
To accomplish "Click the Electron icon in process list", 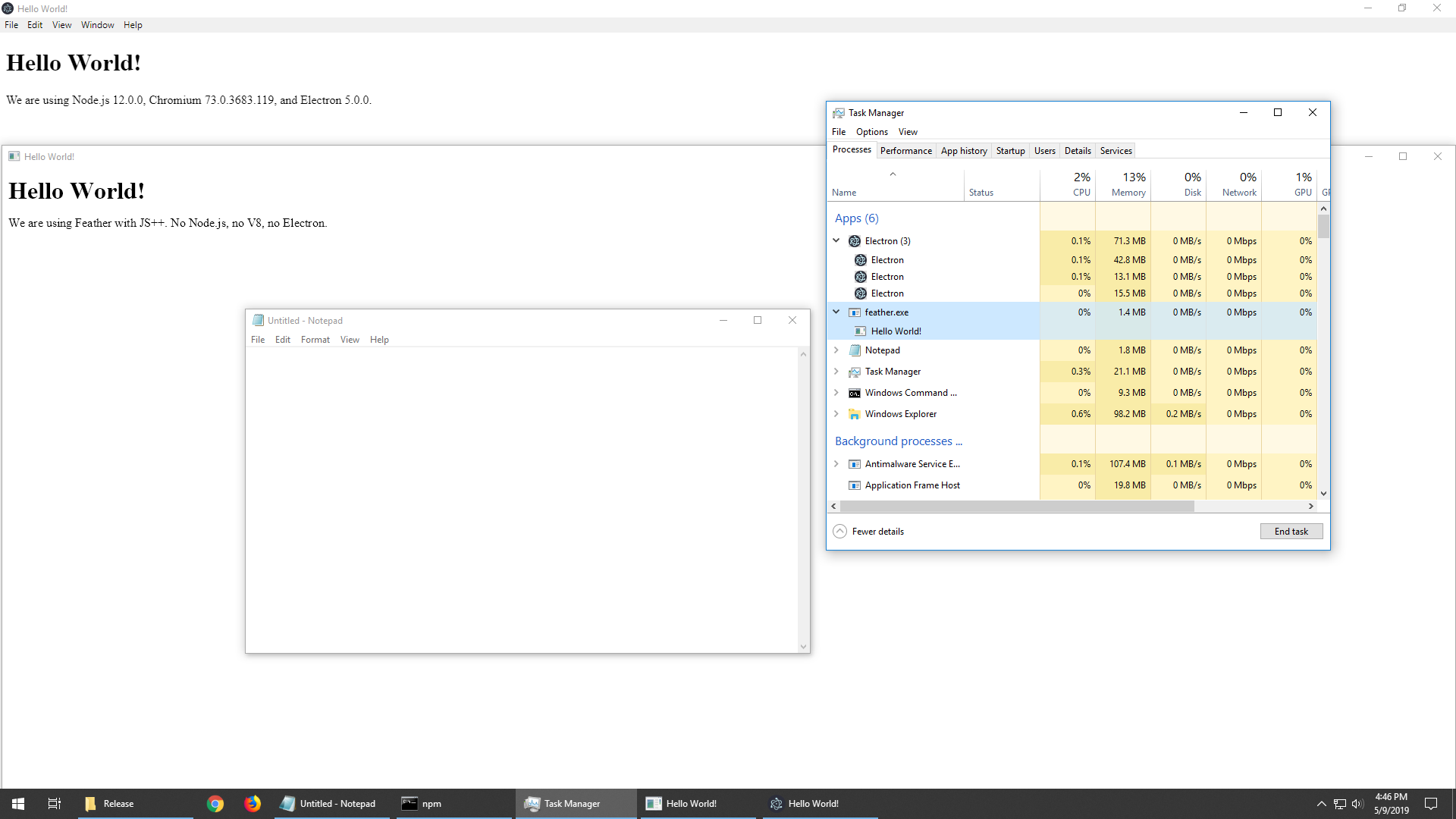I will pyautogui.click(x=855, y=241).
